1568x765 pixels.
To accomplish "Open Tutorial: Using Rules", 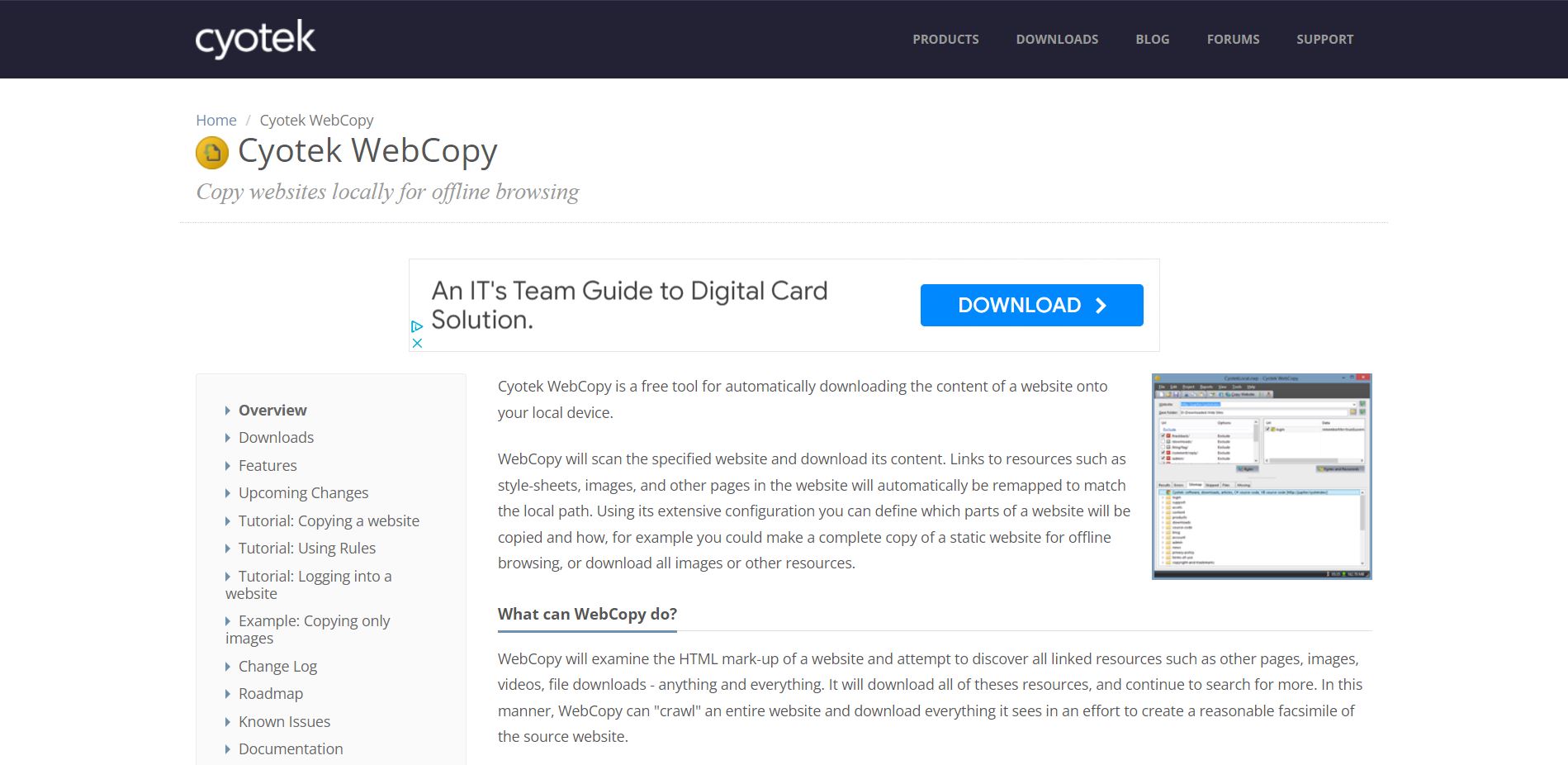I will click(x=307, y=548).
